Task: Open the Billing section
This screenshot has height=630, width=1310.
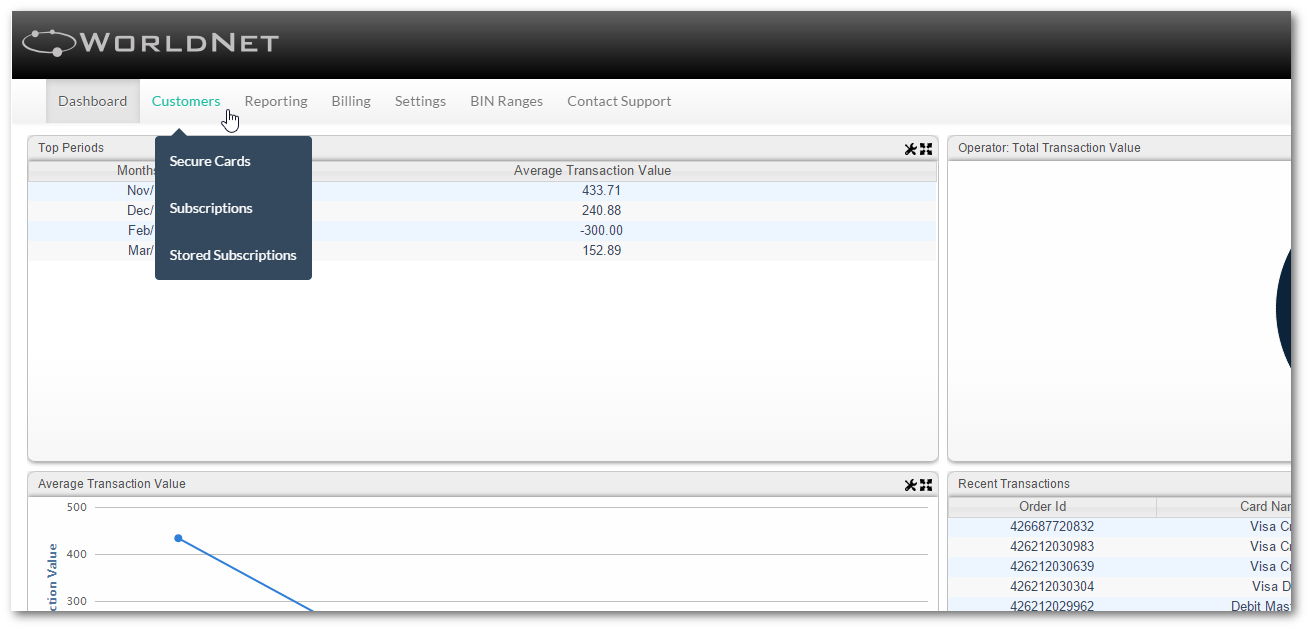Action: tap(351, 101)
